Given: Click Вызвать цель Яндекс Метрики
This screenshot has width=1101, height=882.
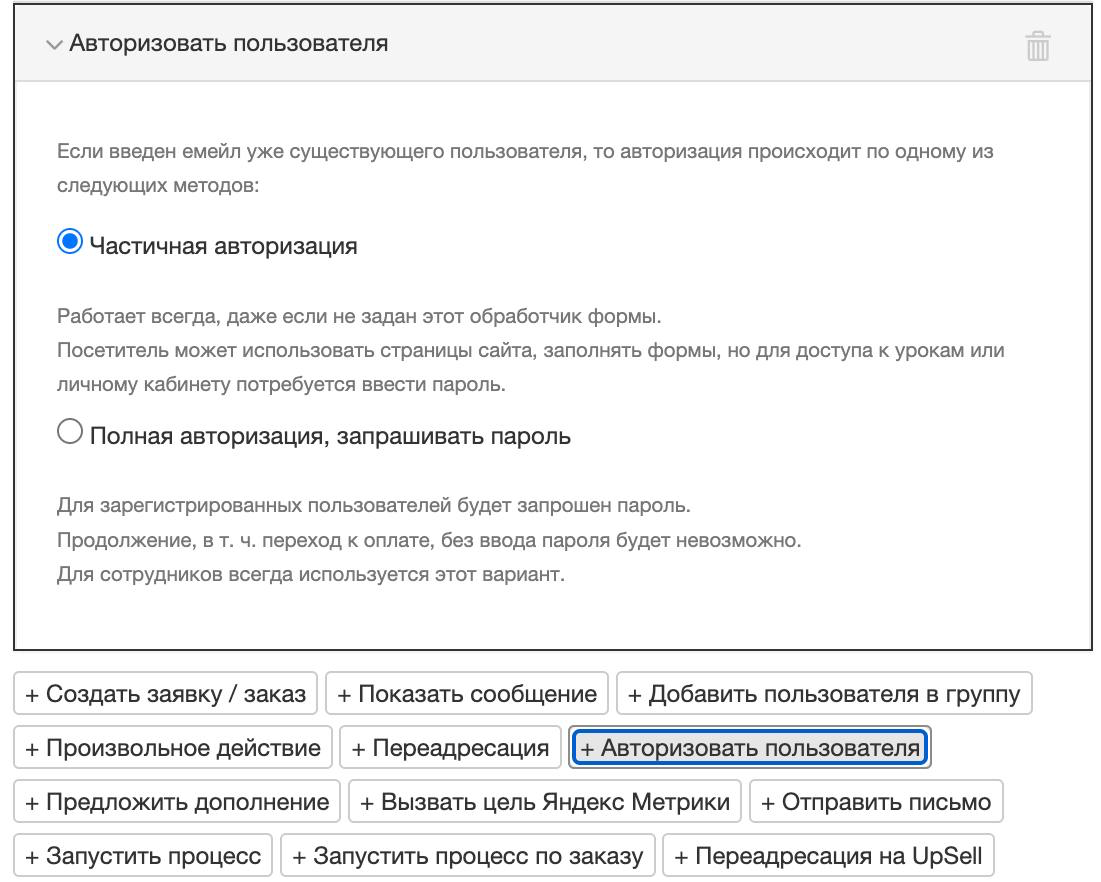Looking at the screenshot, I should [x=541, y=801].
